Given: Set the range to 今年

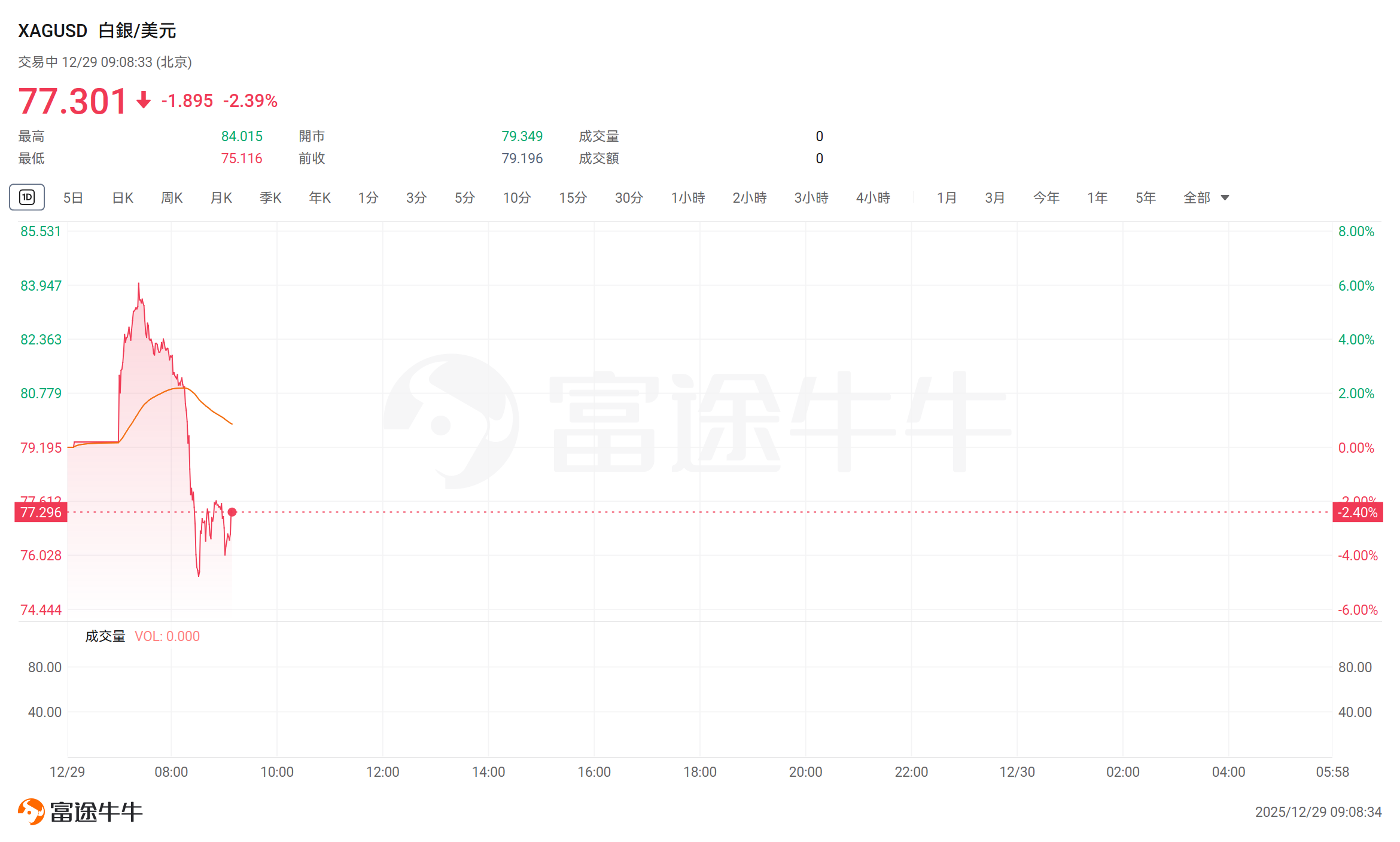Looking at the screenshot, I should pyautogui.click(x=1046, y=197).
